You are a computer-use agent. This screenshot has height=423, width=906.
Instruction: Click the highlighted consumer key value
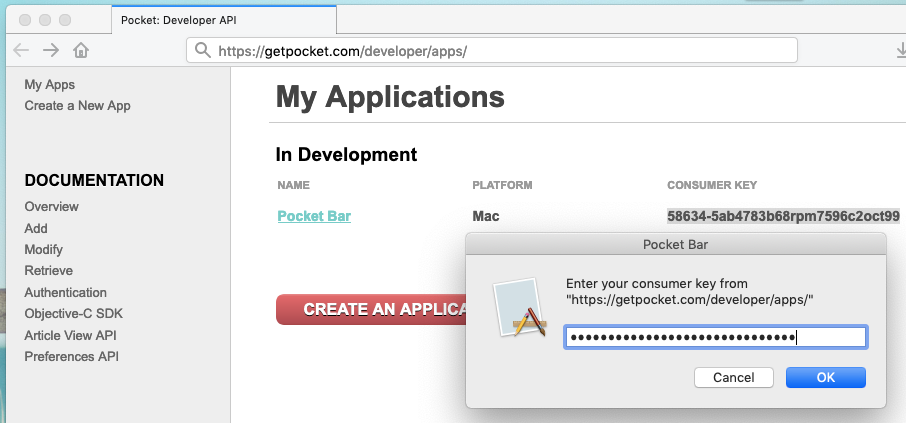coord(784,216)
